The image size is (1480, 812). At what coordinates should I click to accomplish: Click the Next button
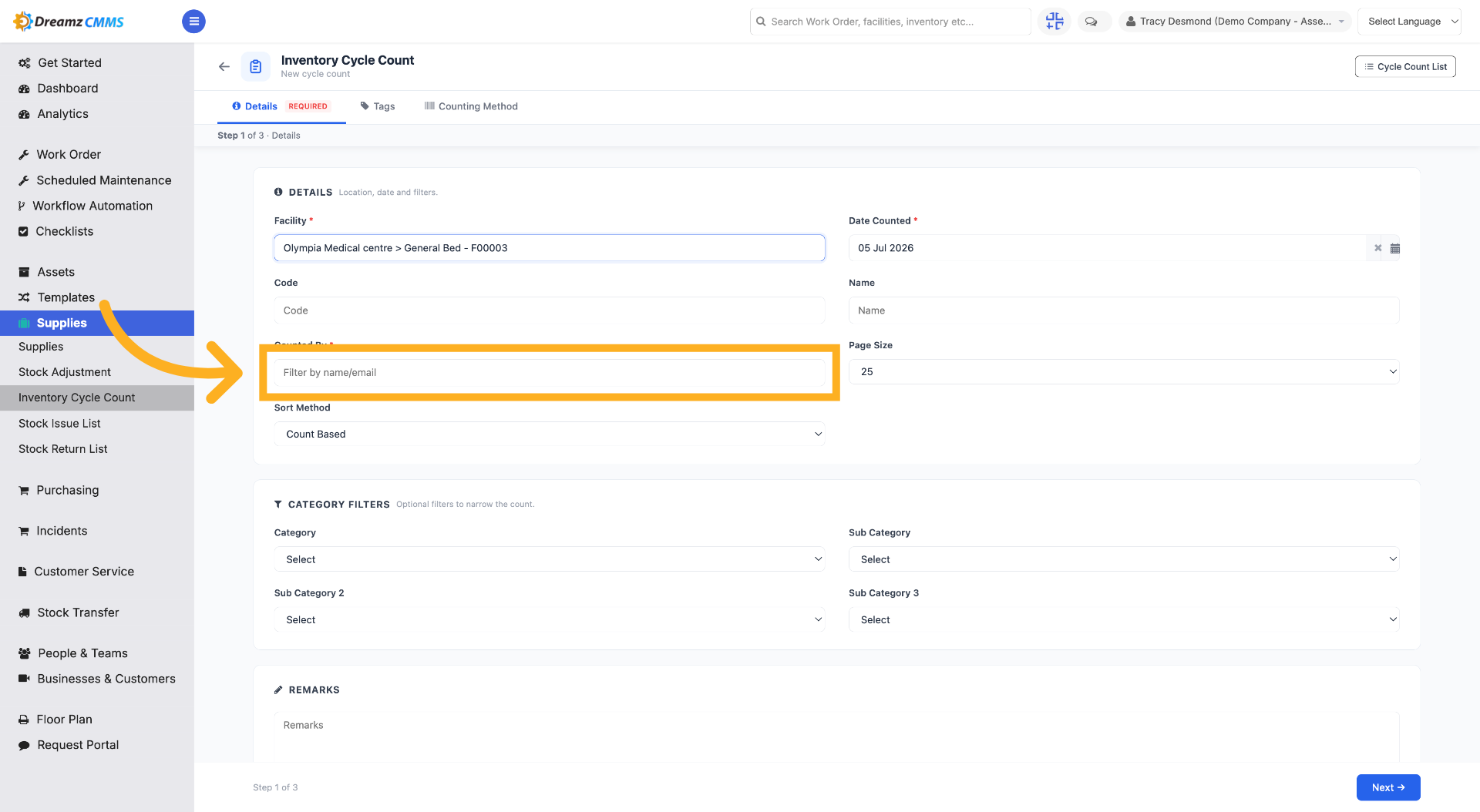point(1388,787)
